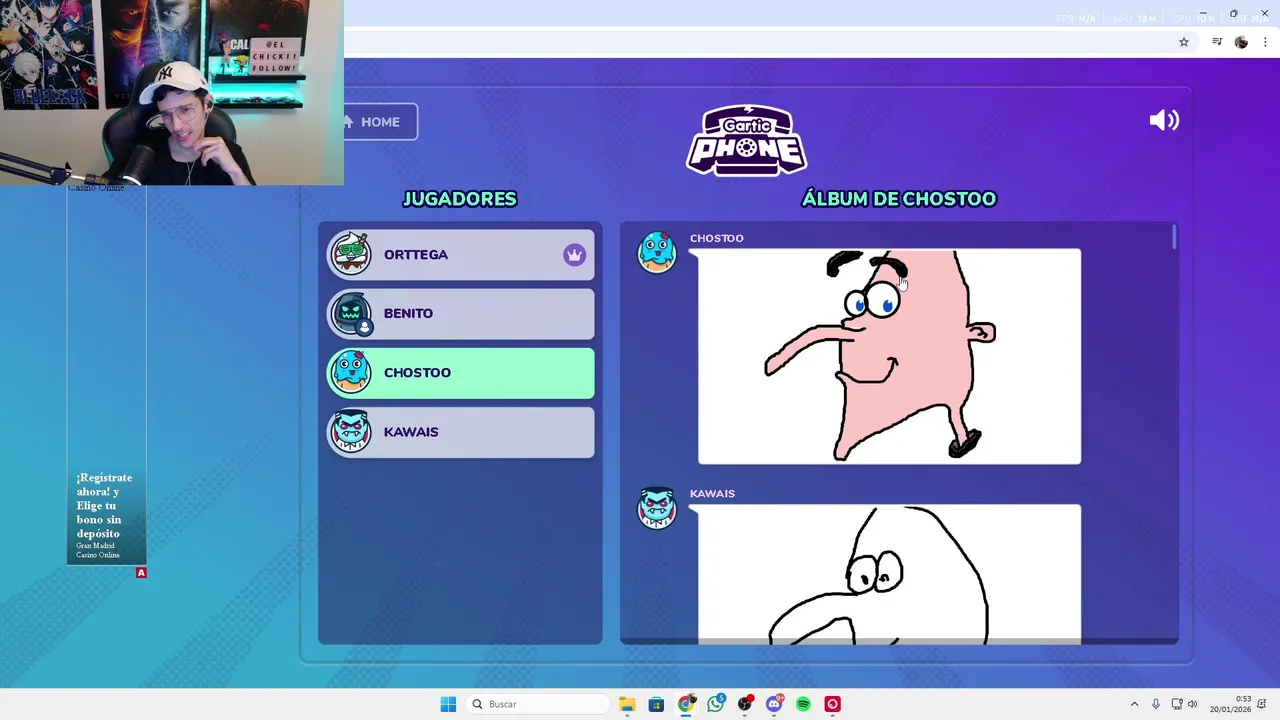The width and height of the screenshot is (1280, 720).
Task: Open OBS Studio from the taskbar
Action: (x=745, y=704)
